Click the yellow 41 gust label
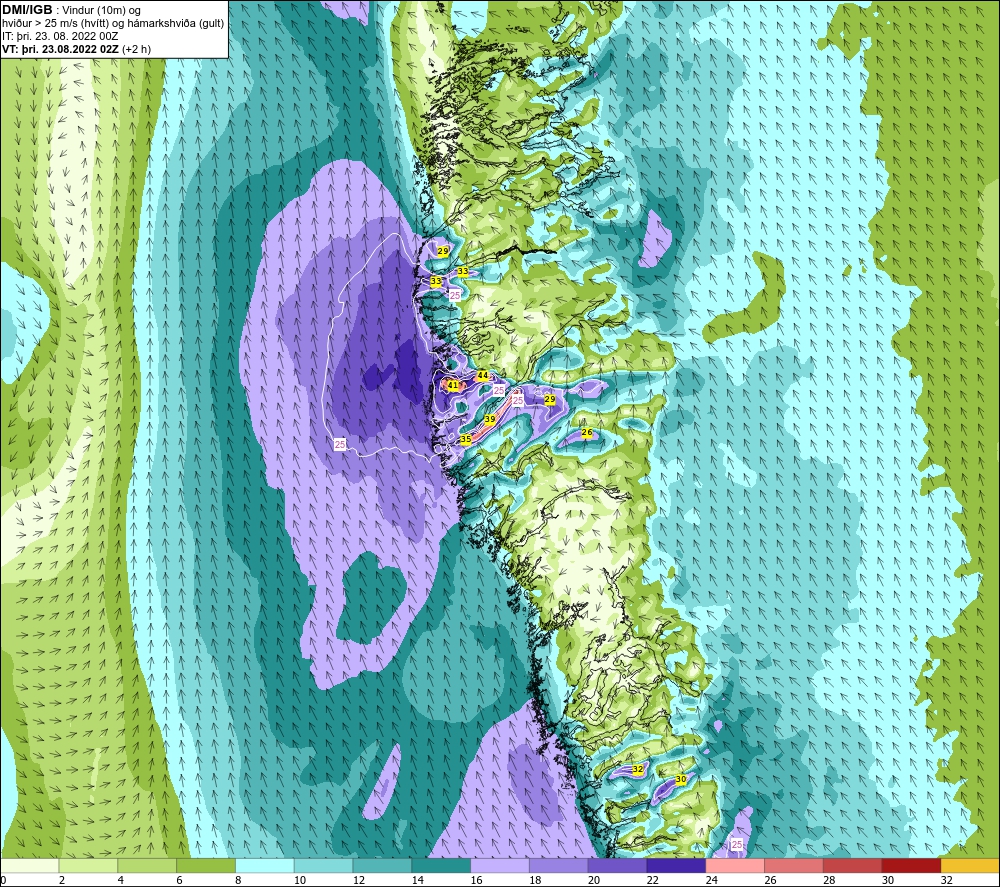Image resolution: width=1000 pixels, height=887 pixels. click(x=453, y=385)
